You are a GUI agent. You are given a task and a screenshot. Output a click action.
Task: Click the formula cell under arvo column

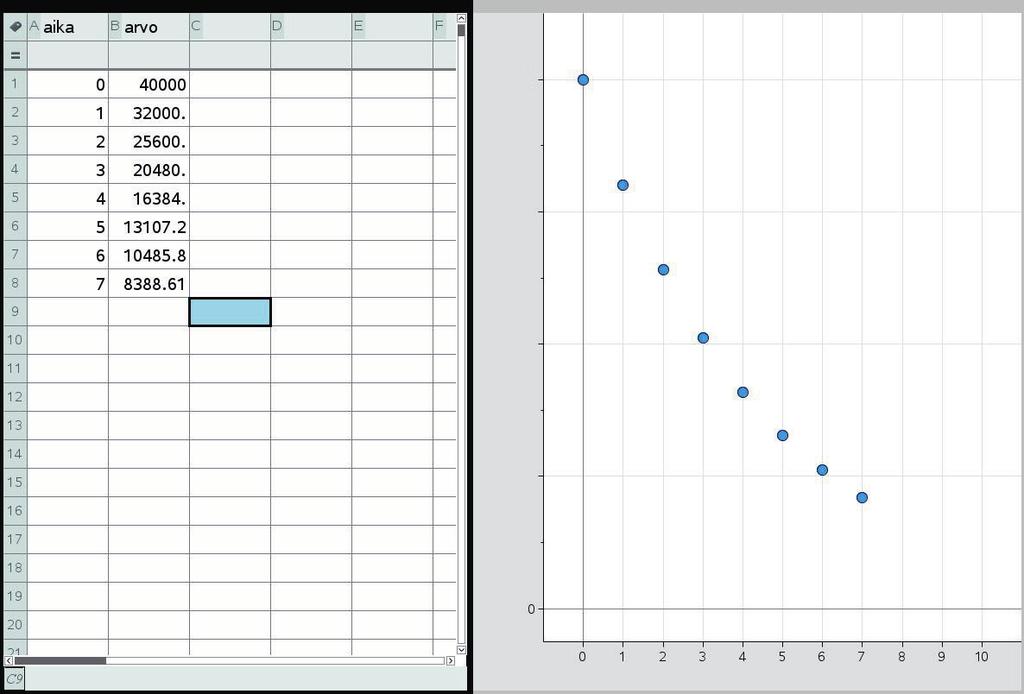point(149,55)
